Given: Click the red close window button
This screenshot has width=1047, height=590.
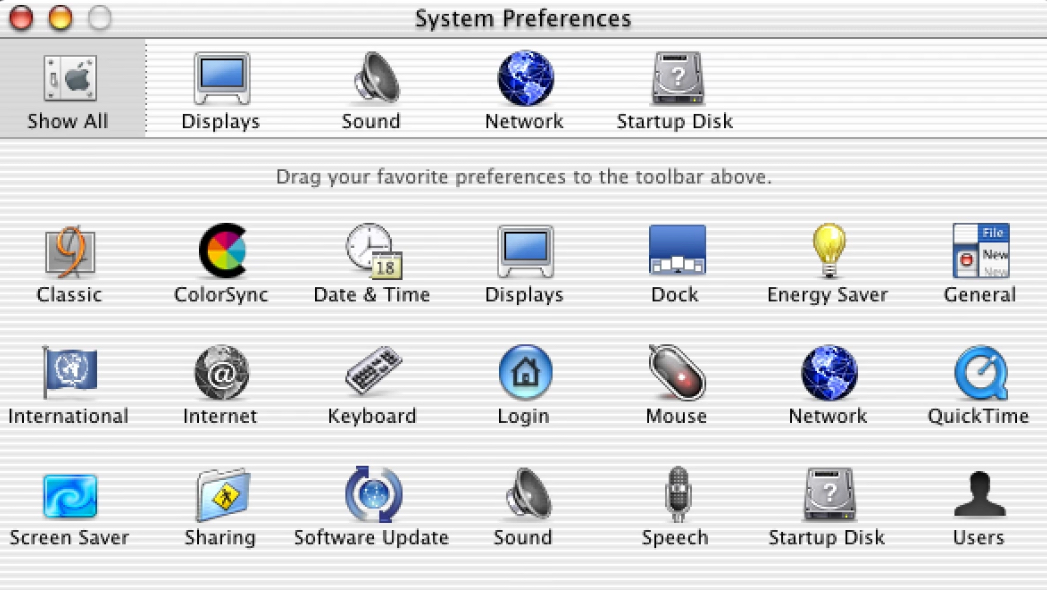Looking at the screenshot, I should [21, 17].
